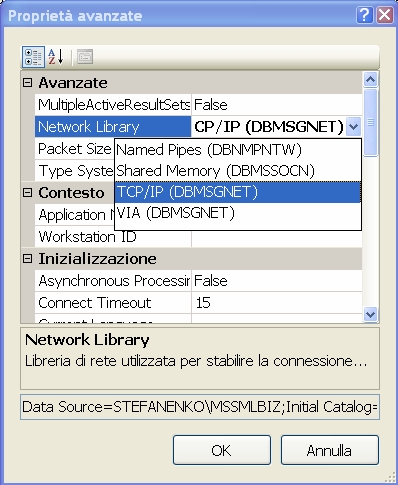Choose Named Pipes (DBNMPNTW) option
Image resolution: width=398 pixels, height=485 pixels.
(238, 150)
